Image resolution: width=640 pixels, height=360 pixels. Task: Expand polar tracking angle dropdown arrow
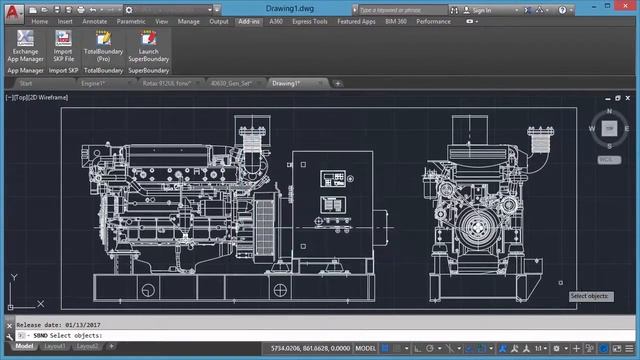pyautogui.click(x=439, y=349)
